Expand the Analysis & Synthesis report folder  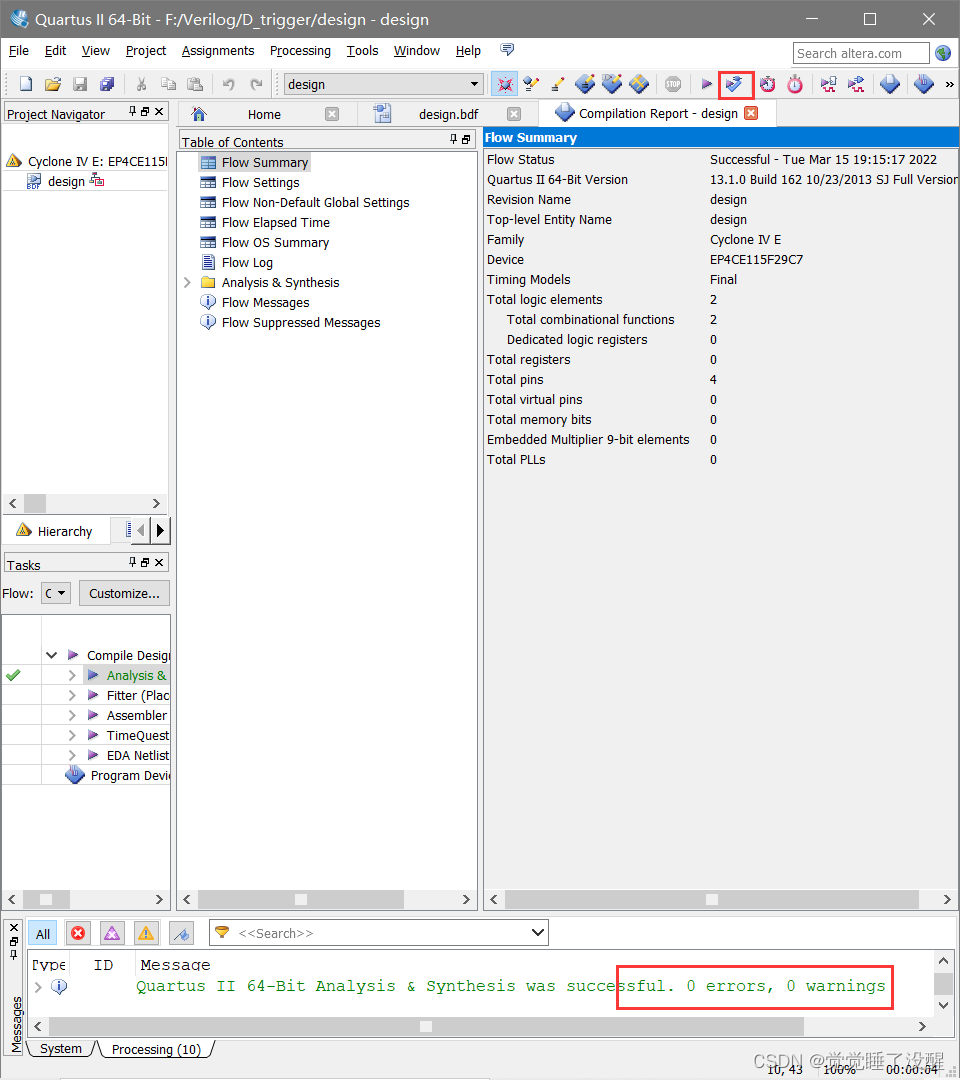click(x=187, y=282)
